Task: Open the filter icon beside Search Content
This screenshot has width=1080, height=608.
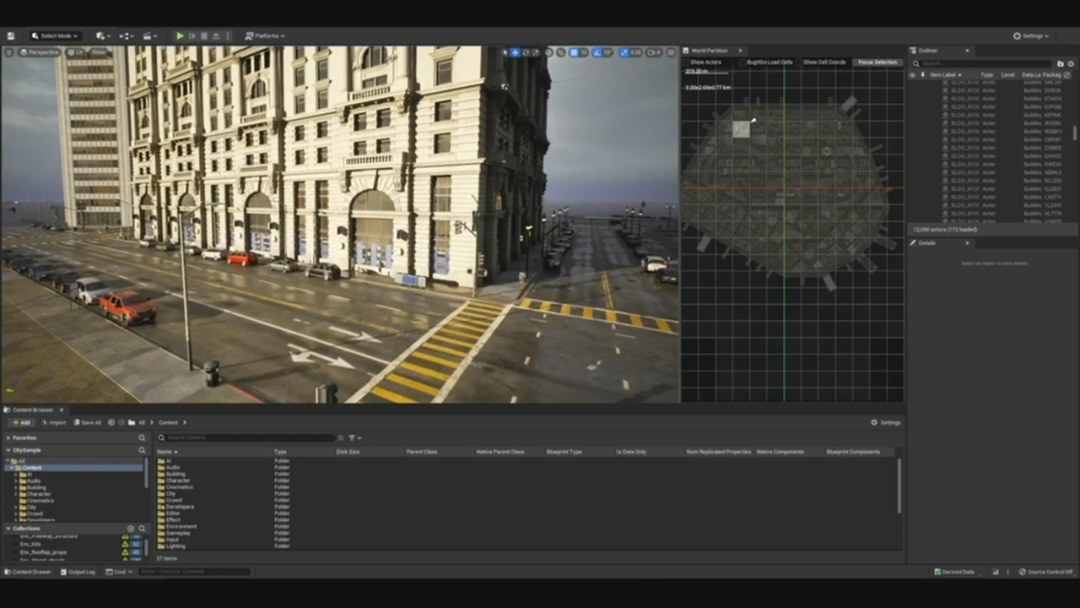Action: [x=351, y=437]
